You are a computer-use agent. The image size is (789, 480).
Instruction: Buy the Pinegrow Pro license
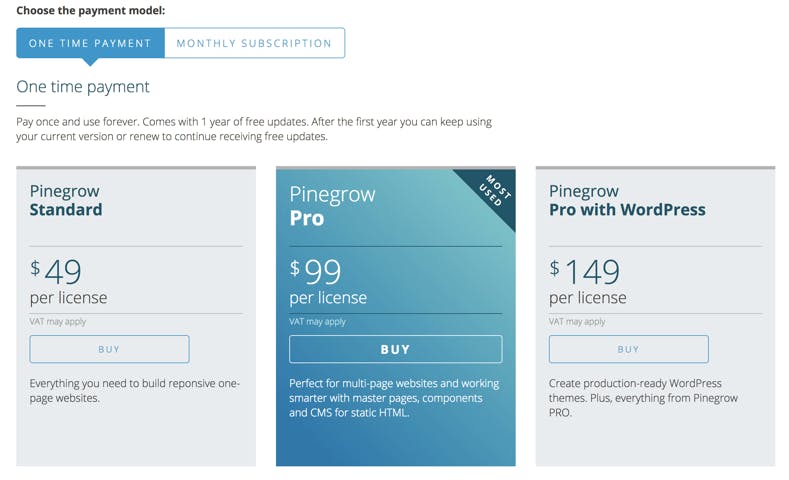click(395, 349)
